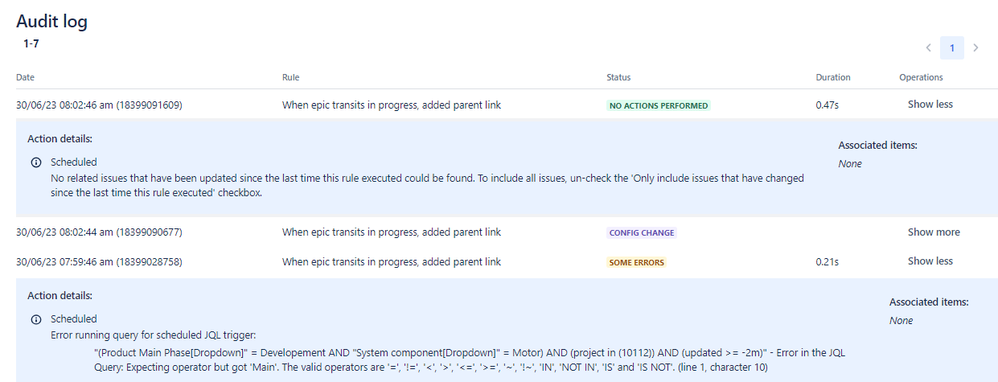This screenshot has width=998, height=382.
Task: Click the Date column header
Action: point(25,77)
